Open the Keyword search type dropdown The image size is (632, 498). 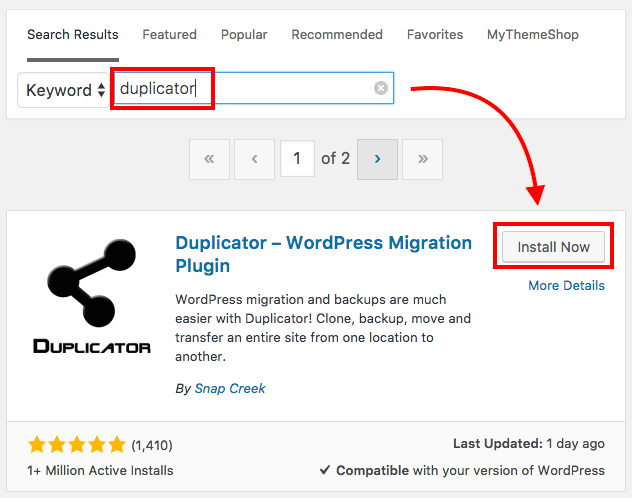[64, 90]
